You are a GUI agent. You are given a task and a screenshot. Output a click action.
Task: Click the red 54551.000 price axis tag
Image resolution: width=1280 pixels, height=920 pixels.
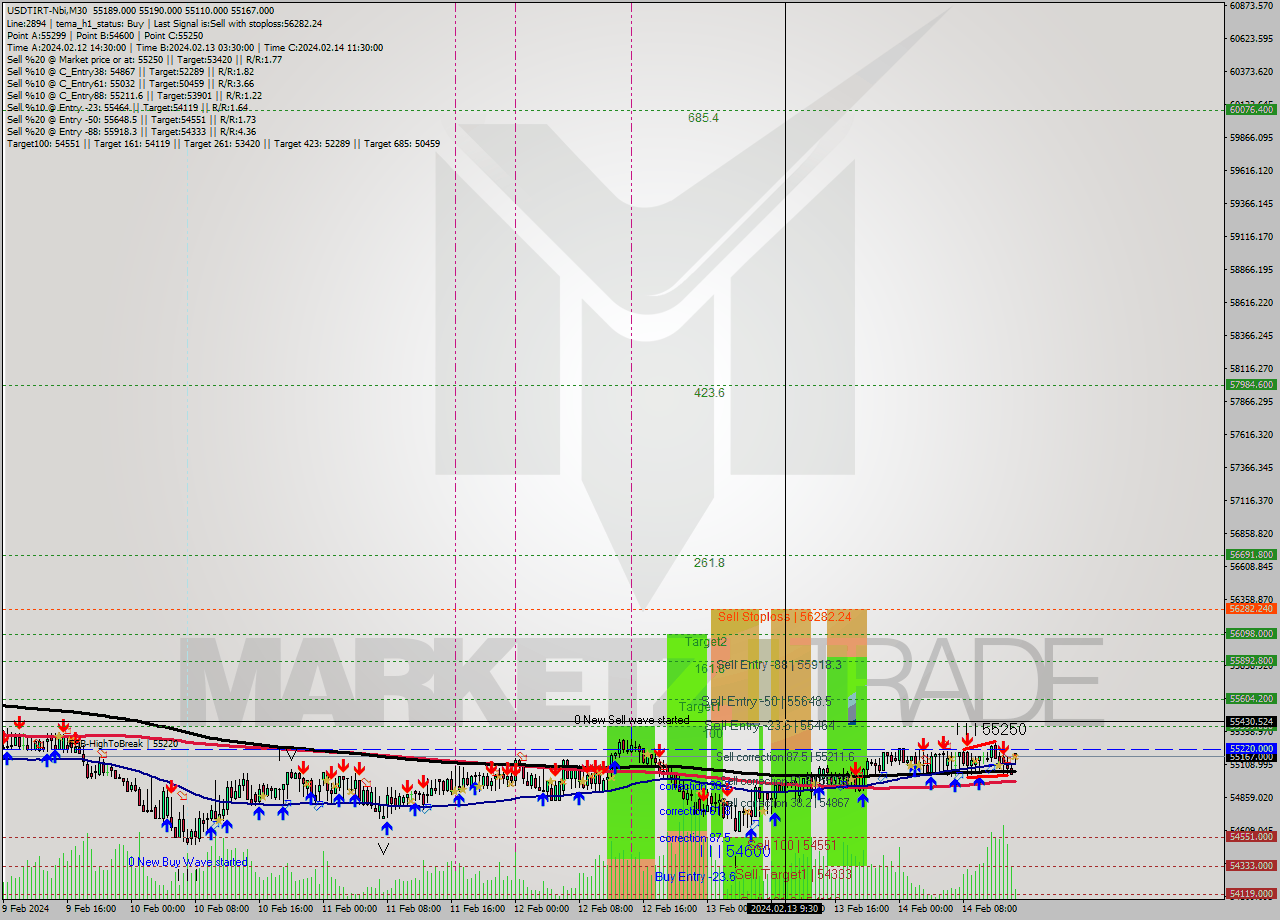coord(1251,837)
